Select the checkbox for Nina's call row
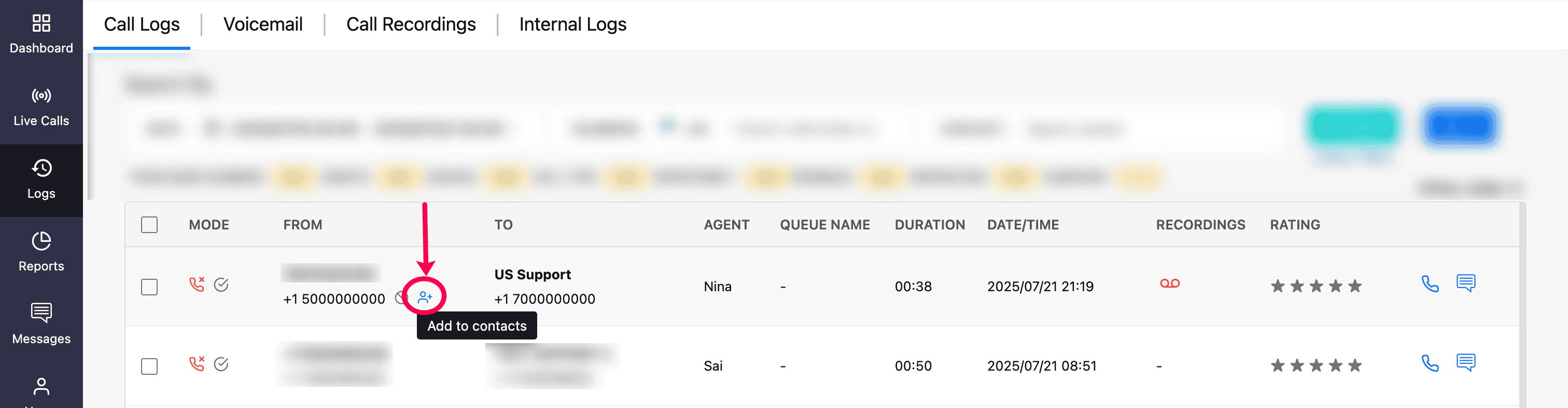 [149, 287]
